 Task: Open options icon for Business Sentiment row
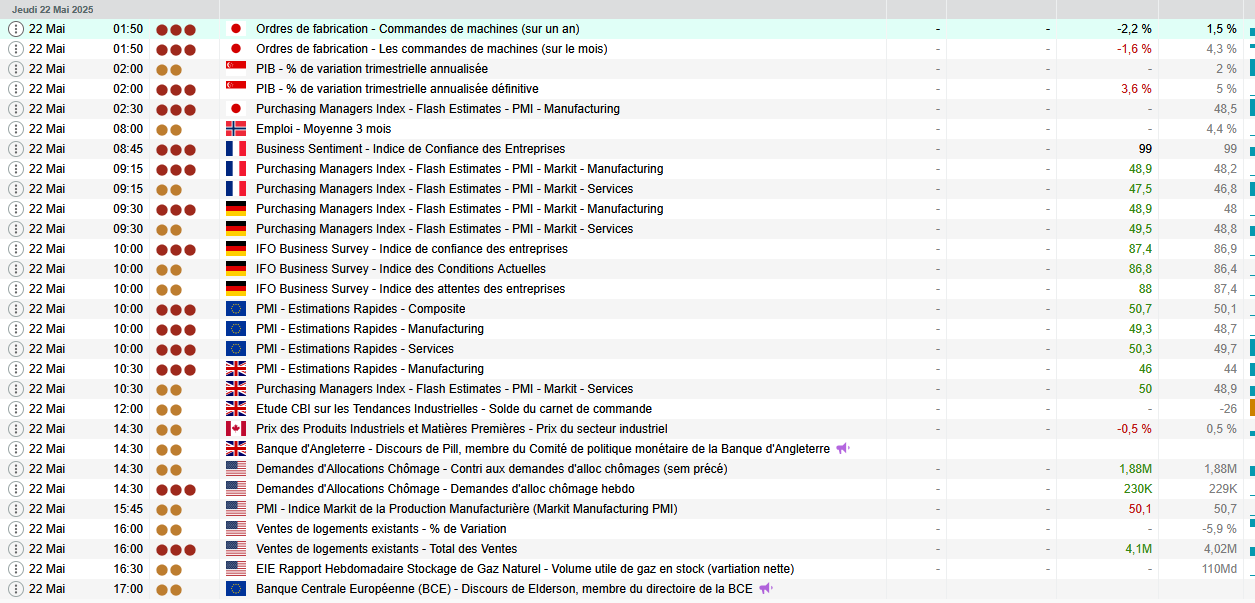tap(15, 149)
